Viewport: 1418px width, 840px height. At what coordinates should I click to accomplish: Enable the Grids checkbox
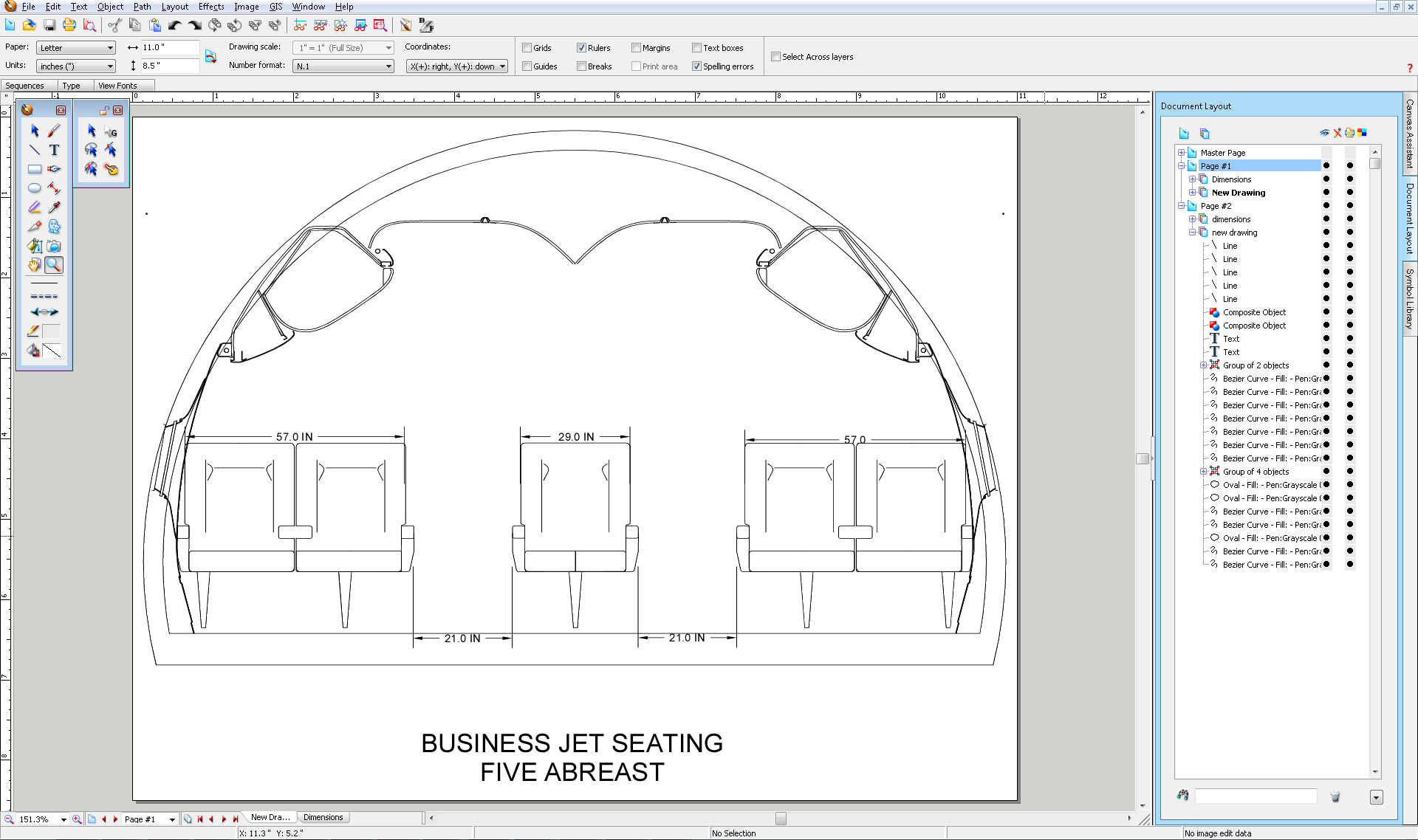tap(527, 48)
